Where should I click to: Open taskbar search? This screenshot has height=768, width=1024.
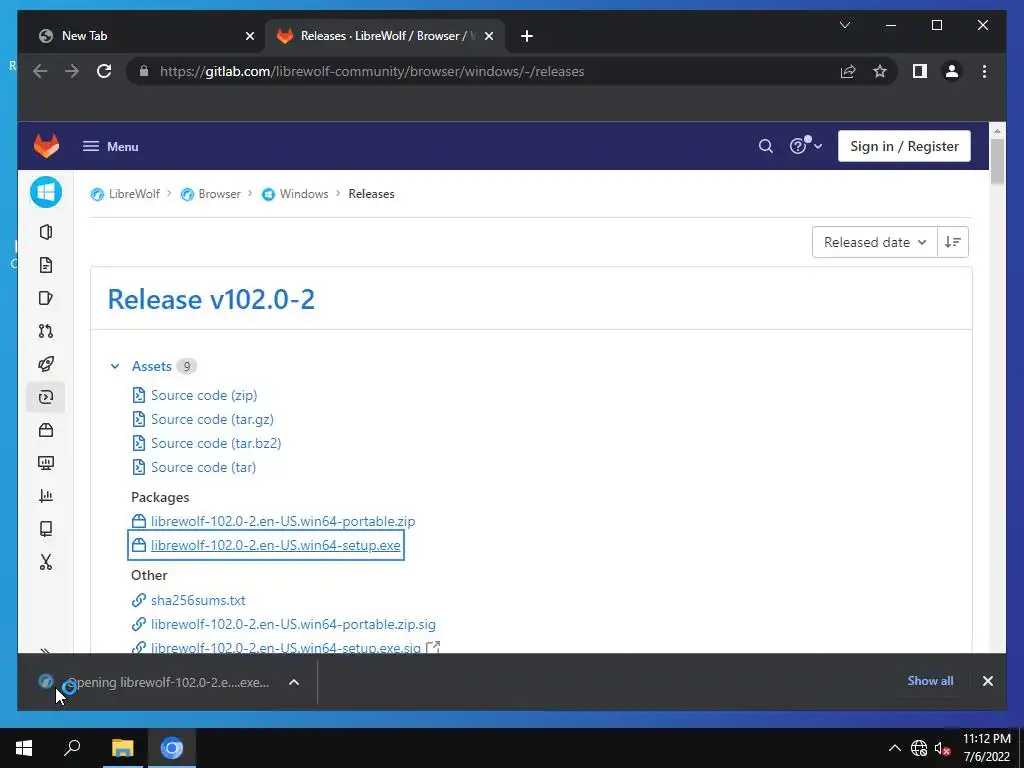point(72,748)
